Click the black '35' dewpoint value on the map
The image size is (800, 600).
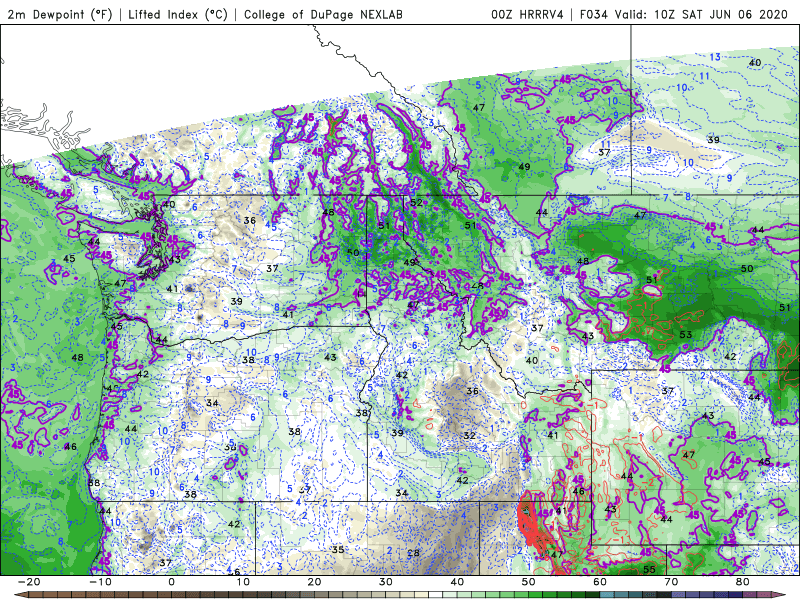[x=338, y=550]
